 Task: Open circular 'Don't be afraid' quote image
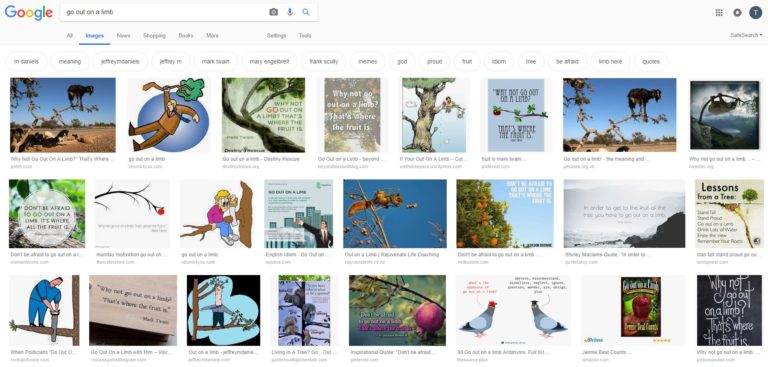click(x=47, y=214)
